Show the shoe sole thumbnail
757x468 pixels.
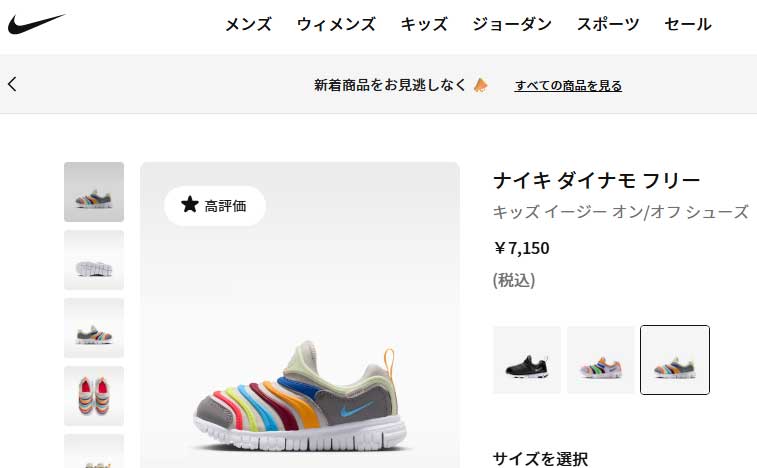tap(94, 260)
